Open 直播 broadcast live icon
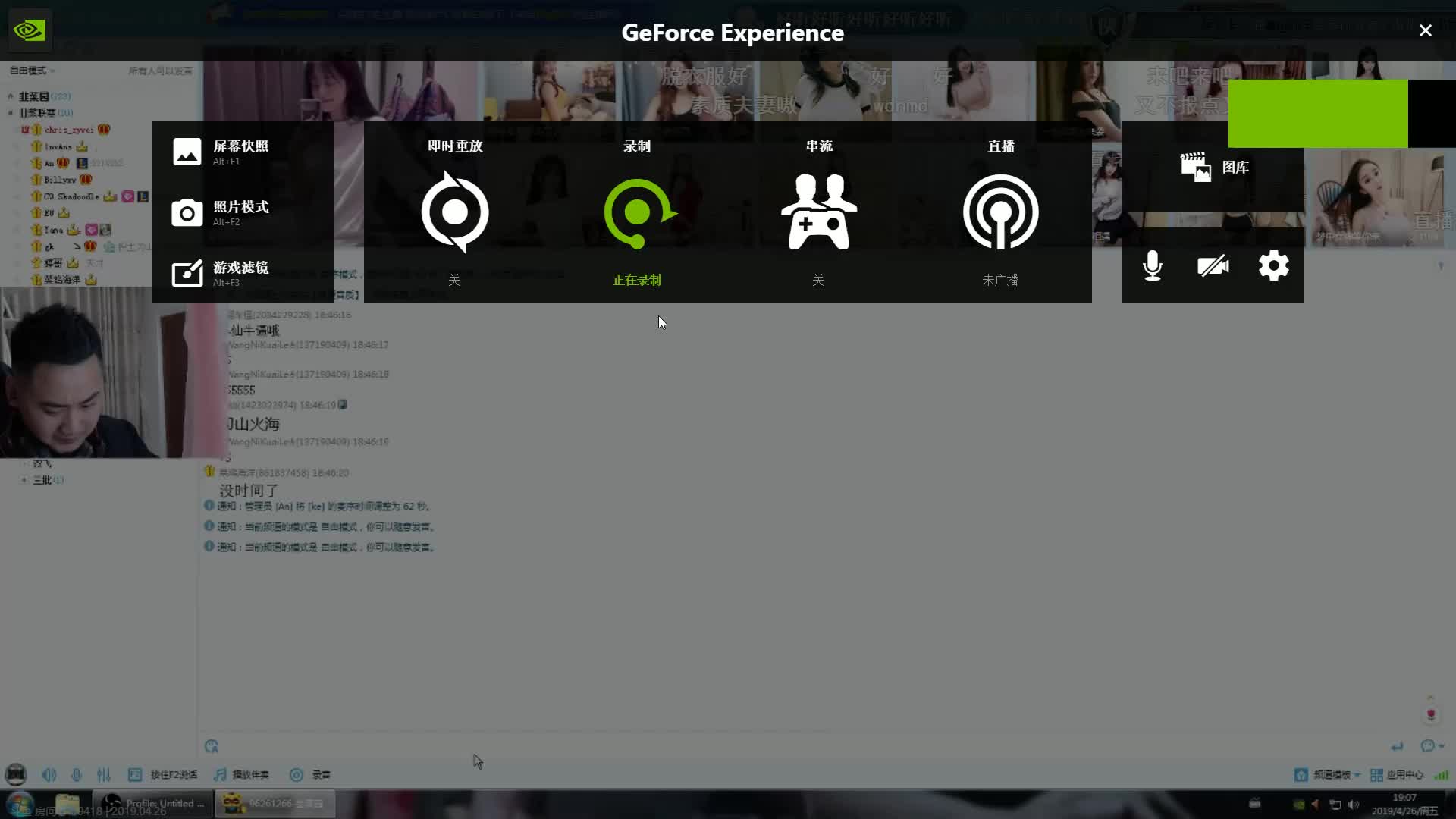This screenshot has width=1456, height=819. point(1001,212)
